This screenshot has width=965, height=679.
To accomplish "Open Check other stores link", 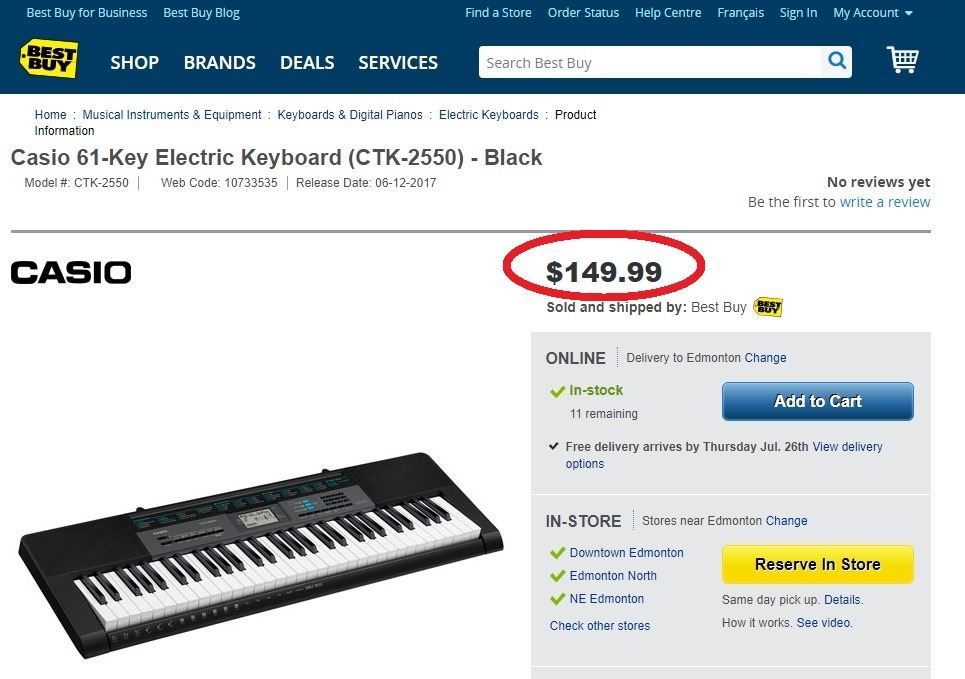I will click(600, 626).
